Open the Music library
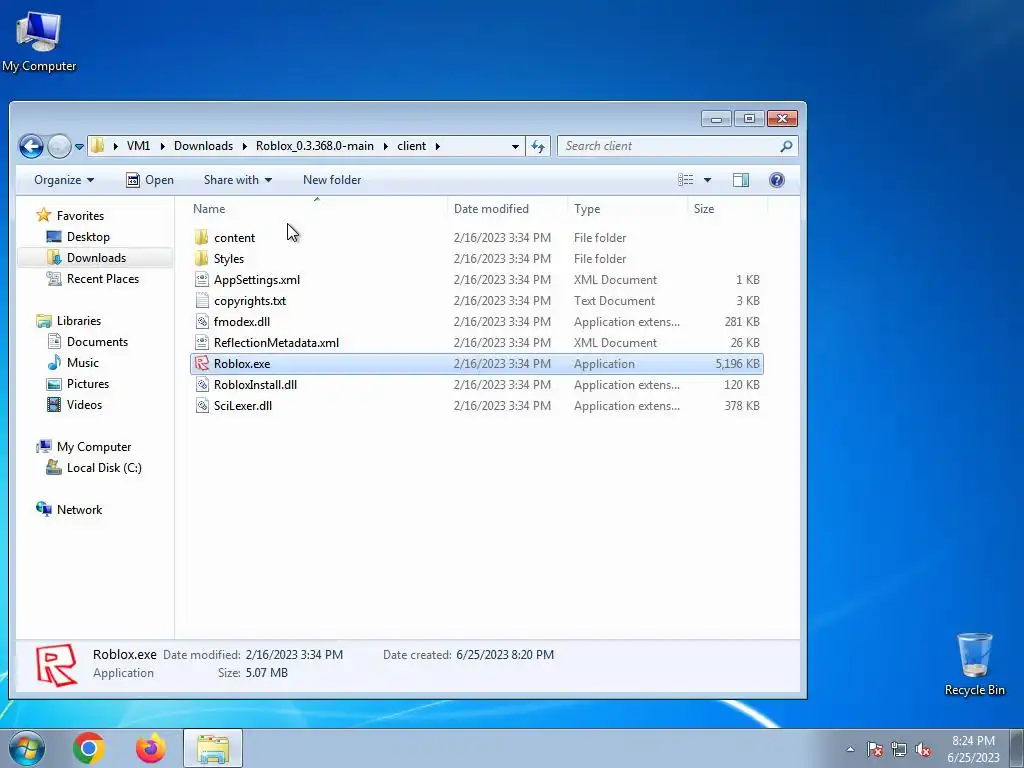 click(82, 362)
